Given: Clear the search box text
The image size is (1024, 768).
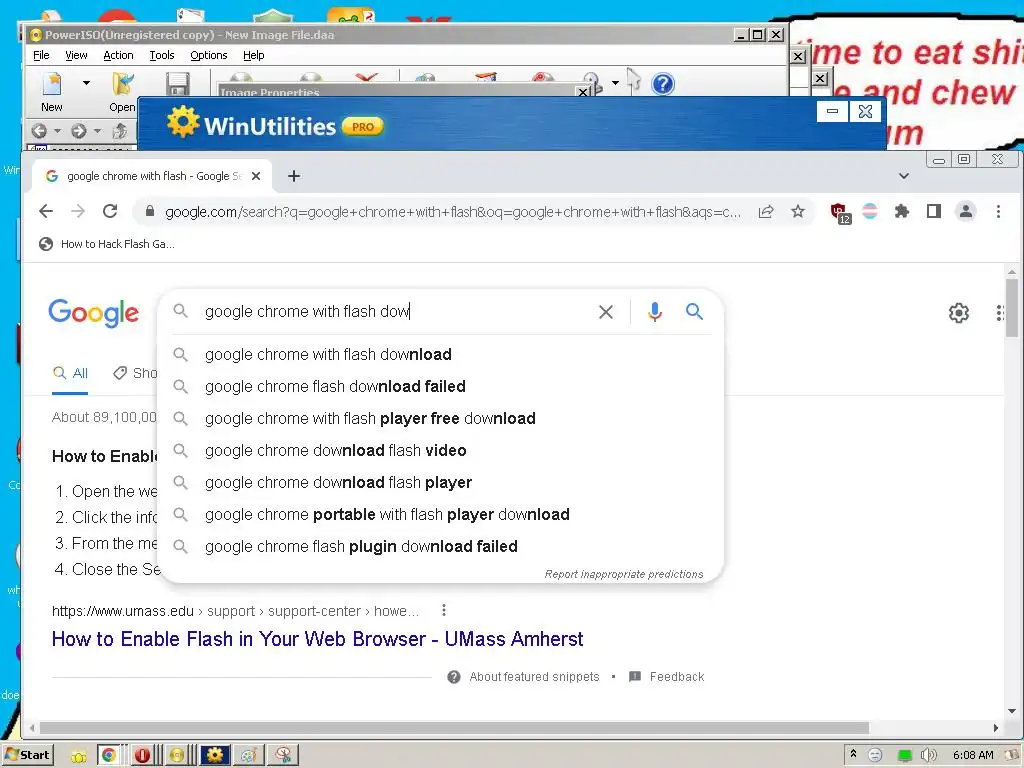Looking at the screenshot, I should 606,312.
